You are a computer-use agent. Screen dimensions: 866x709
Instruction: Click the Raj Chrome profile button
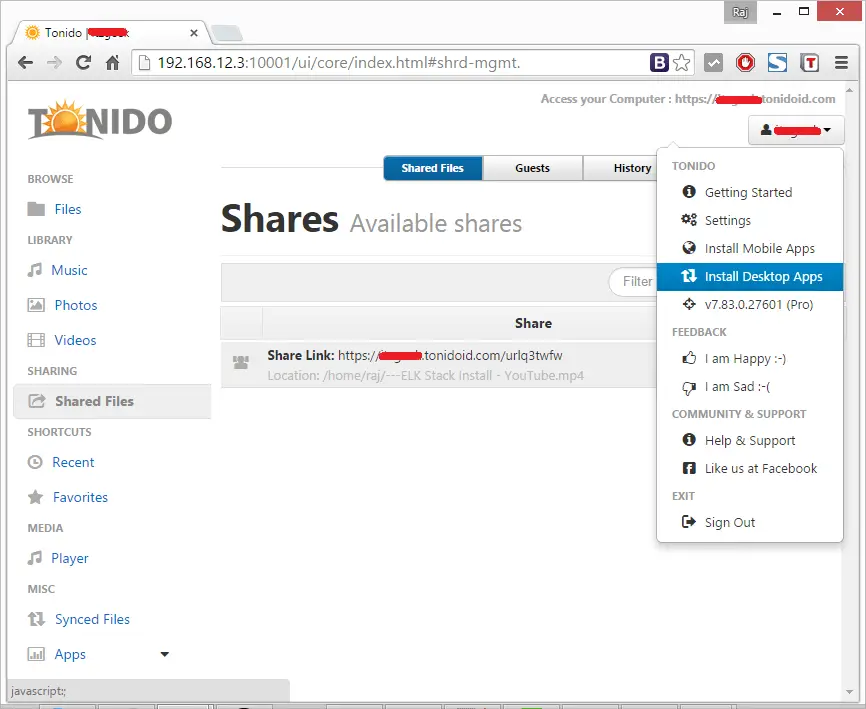pyautogui.click(x=740, y=12)
